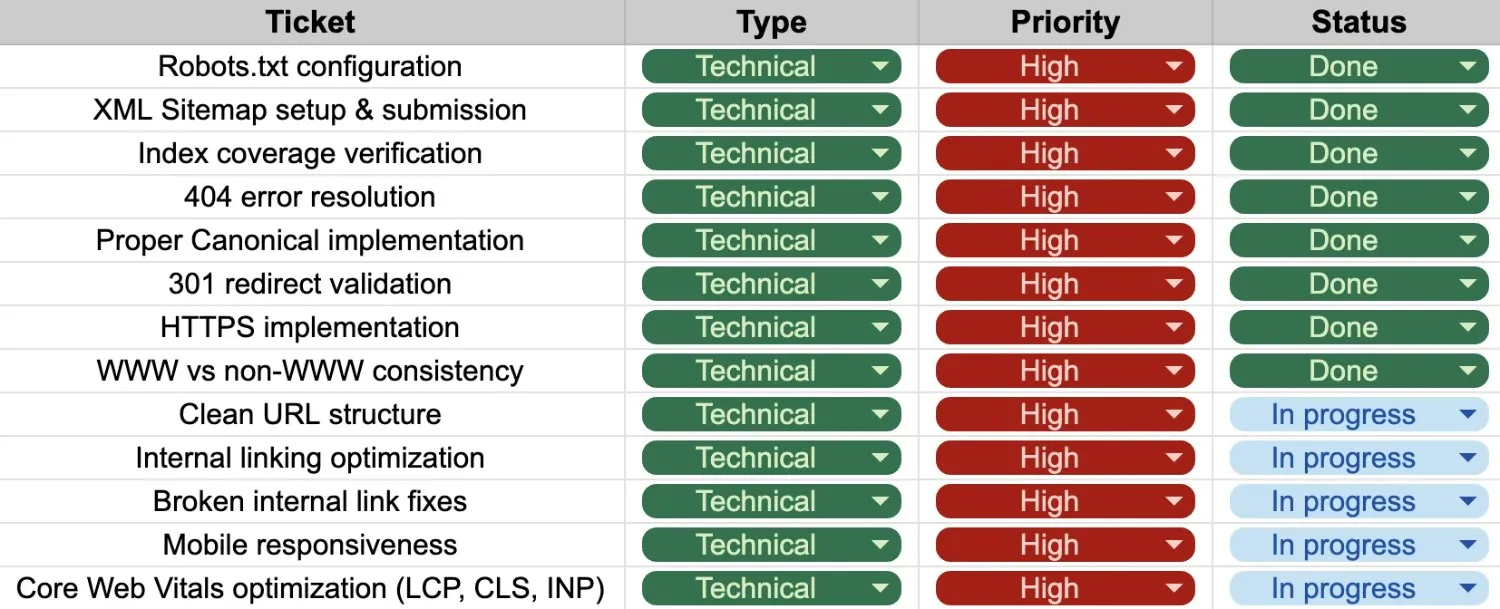
Task: Click Status arrow on 404 error resolution row
Action: (1467, 197)
